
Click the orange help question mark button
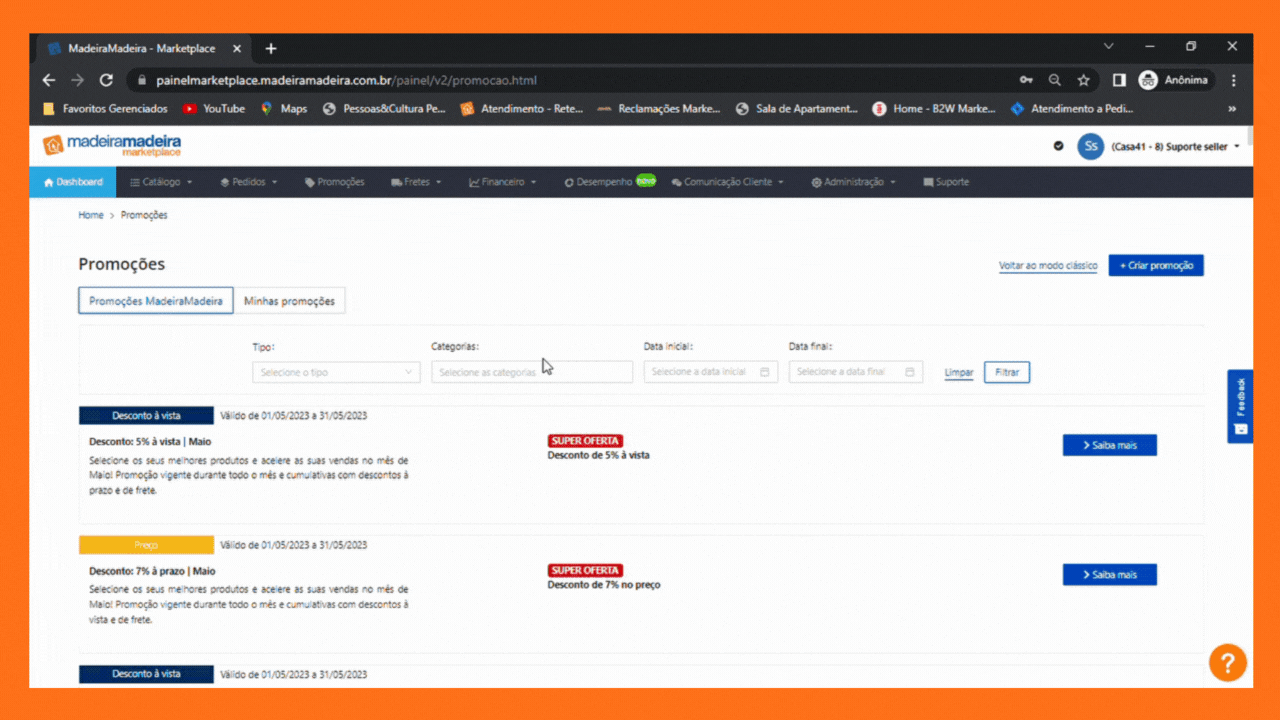coord(1227,662)
